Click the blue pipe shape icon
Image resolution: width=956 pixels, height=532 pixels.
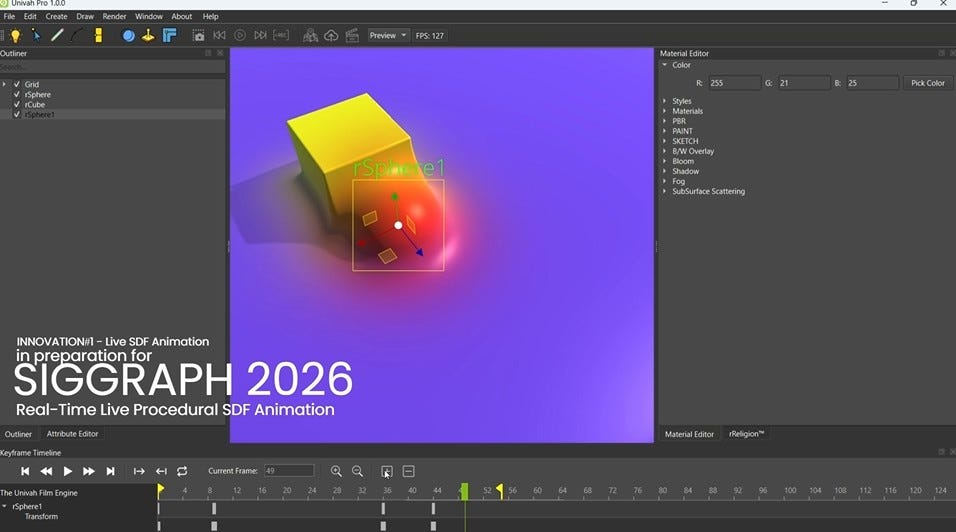coord(169,35)
